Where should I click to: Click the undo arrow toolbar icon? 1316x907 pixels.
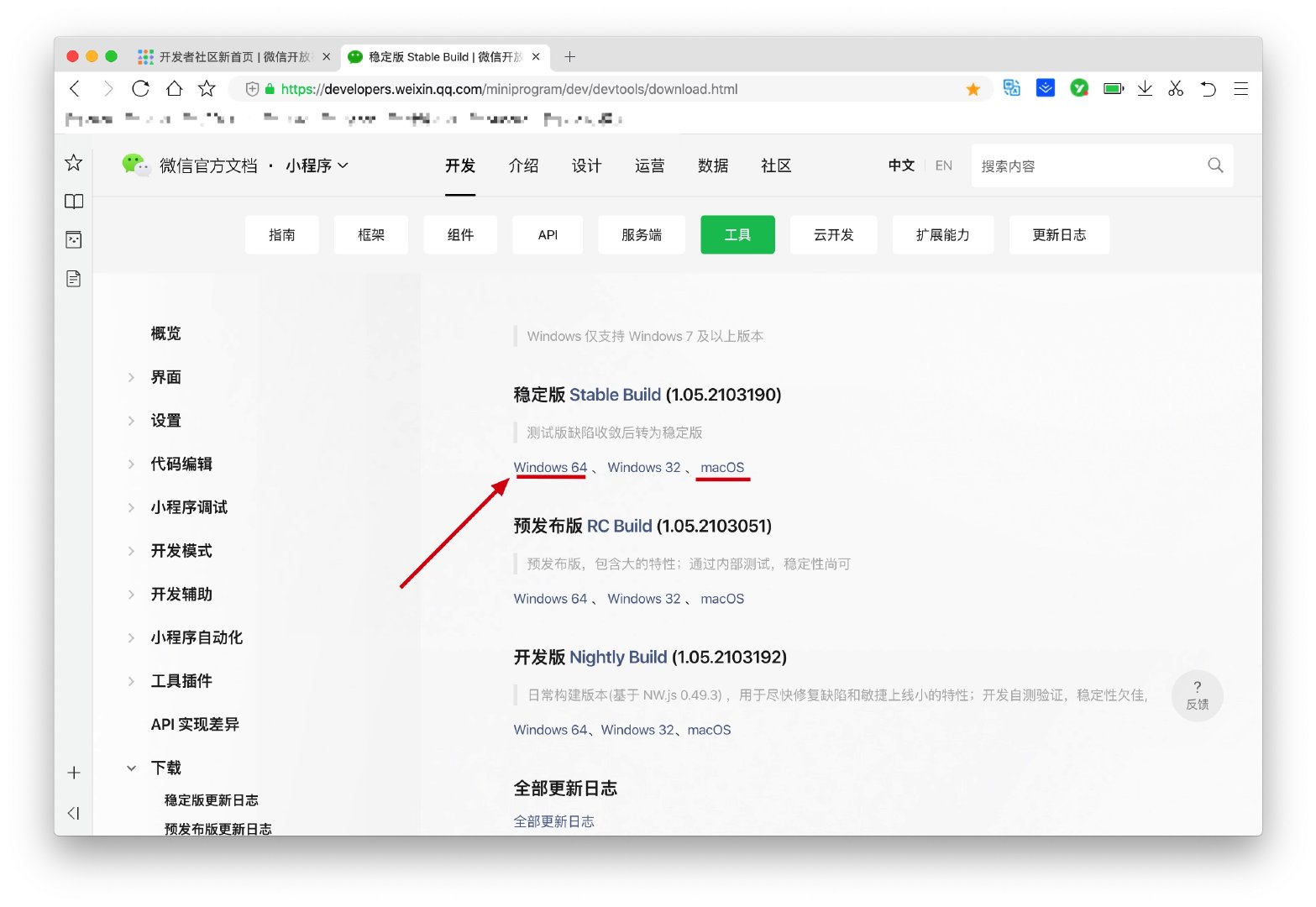click(1208, 88)
